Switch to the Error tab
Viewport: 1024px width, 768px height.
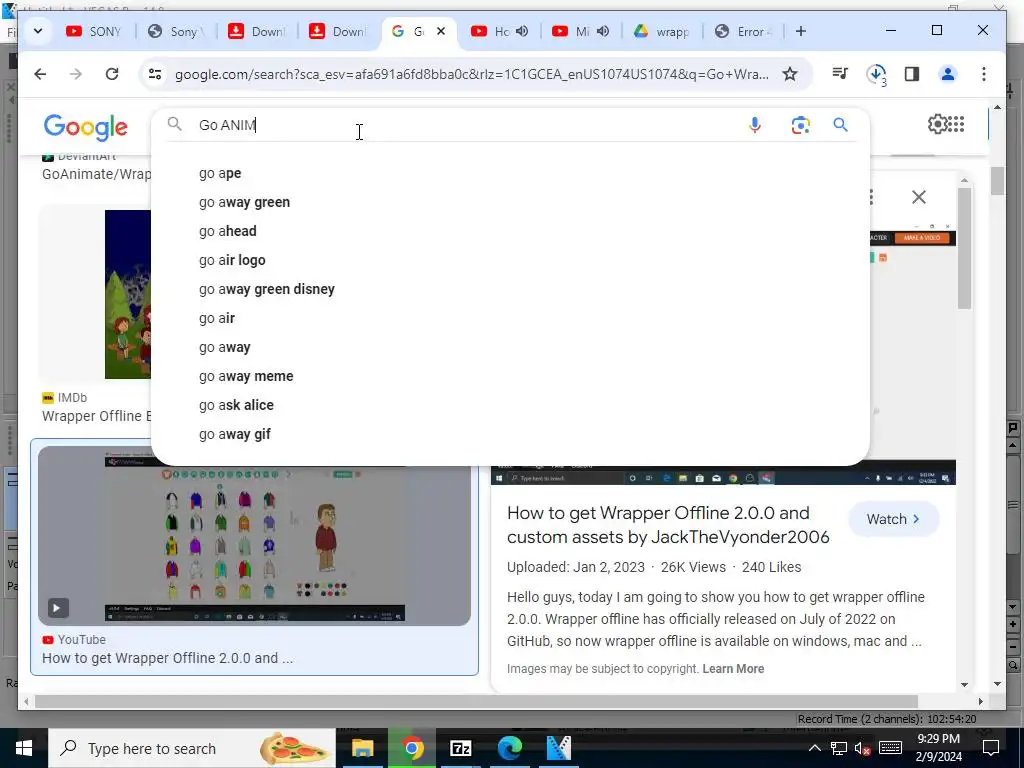[x=743, y=31]
